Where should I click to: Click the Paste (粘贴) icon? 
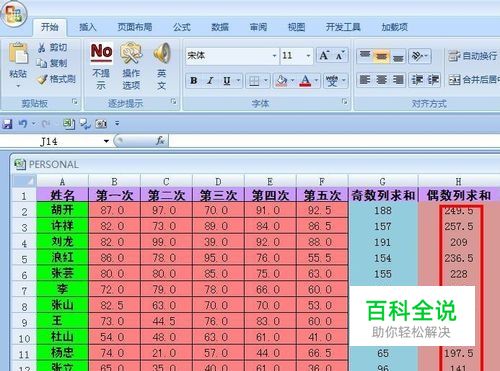18,53
